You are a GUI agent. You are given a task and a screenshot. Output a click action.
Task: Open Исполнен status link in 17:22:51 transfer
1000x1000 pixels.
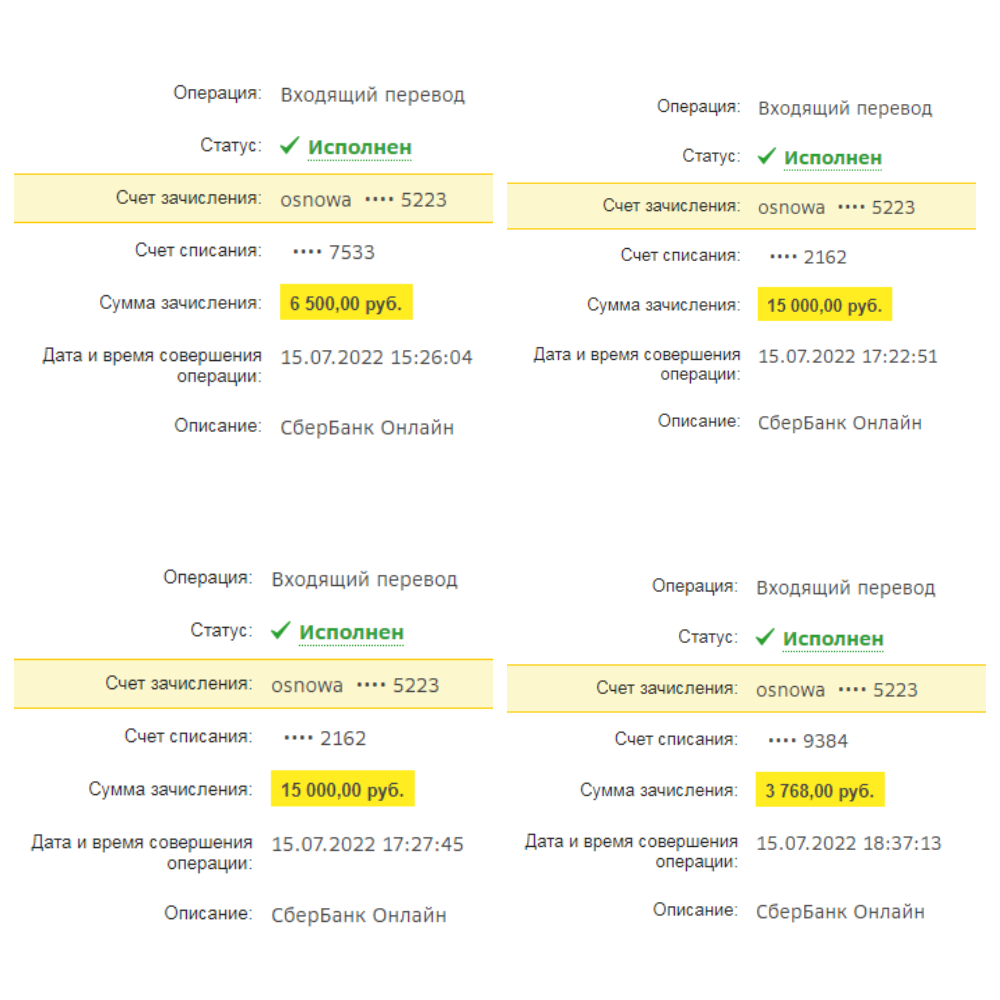(x=833, y=158)
